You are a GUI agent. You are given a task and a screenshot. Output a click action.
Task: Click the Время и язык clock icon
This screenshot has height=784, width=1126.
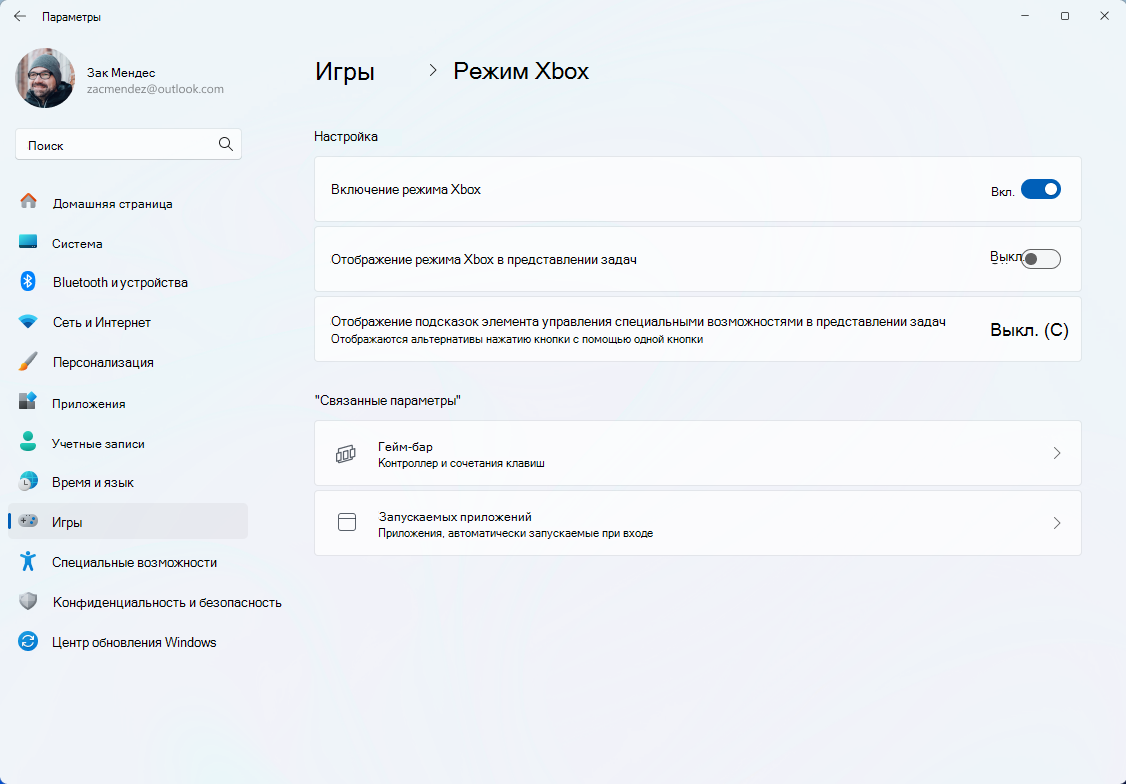click(x=28, y=481)
